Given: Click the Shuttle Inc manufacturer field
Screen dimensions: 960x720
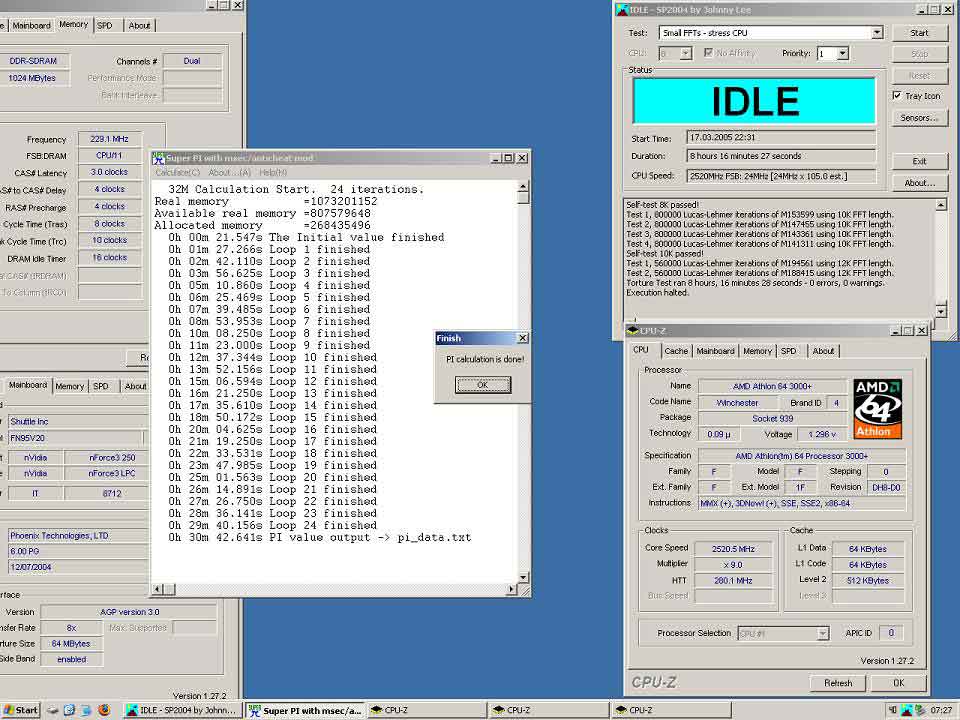Looking at the screenshot, I should click(x=78, y=421).
